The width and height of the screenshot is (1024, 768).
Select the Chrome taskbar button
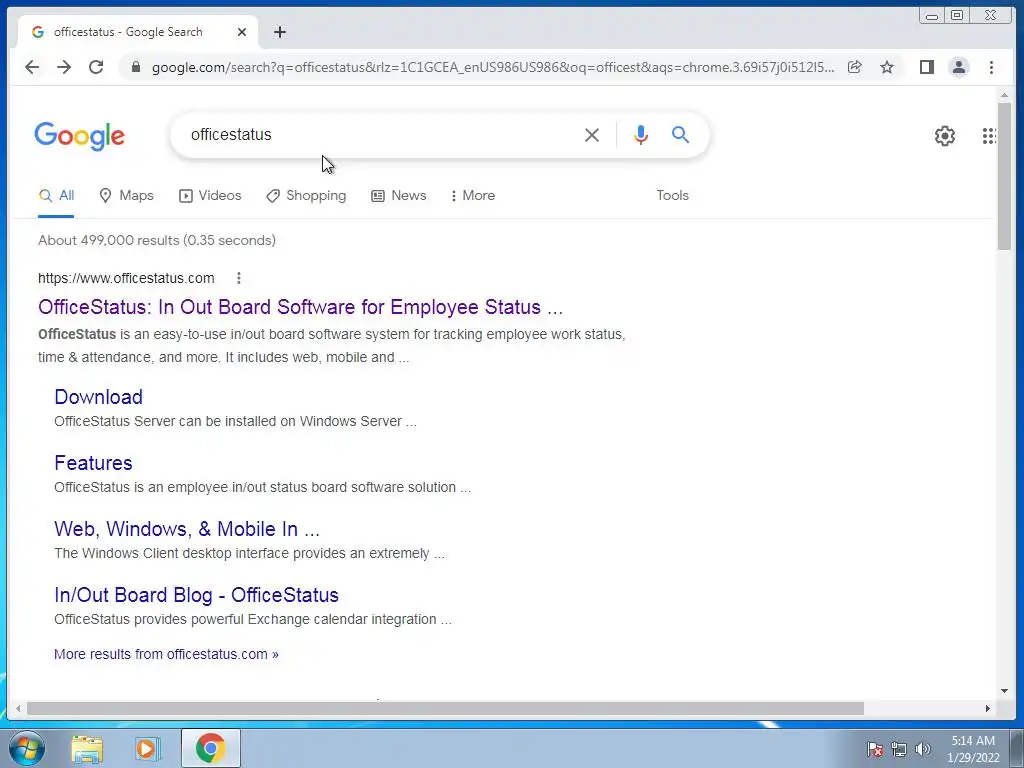pos(210,748)
